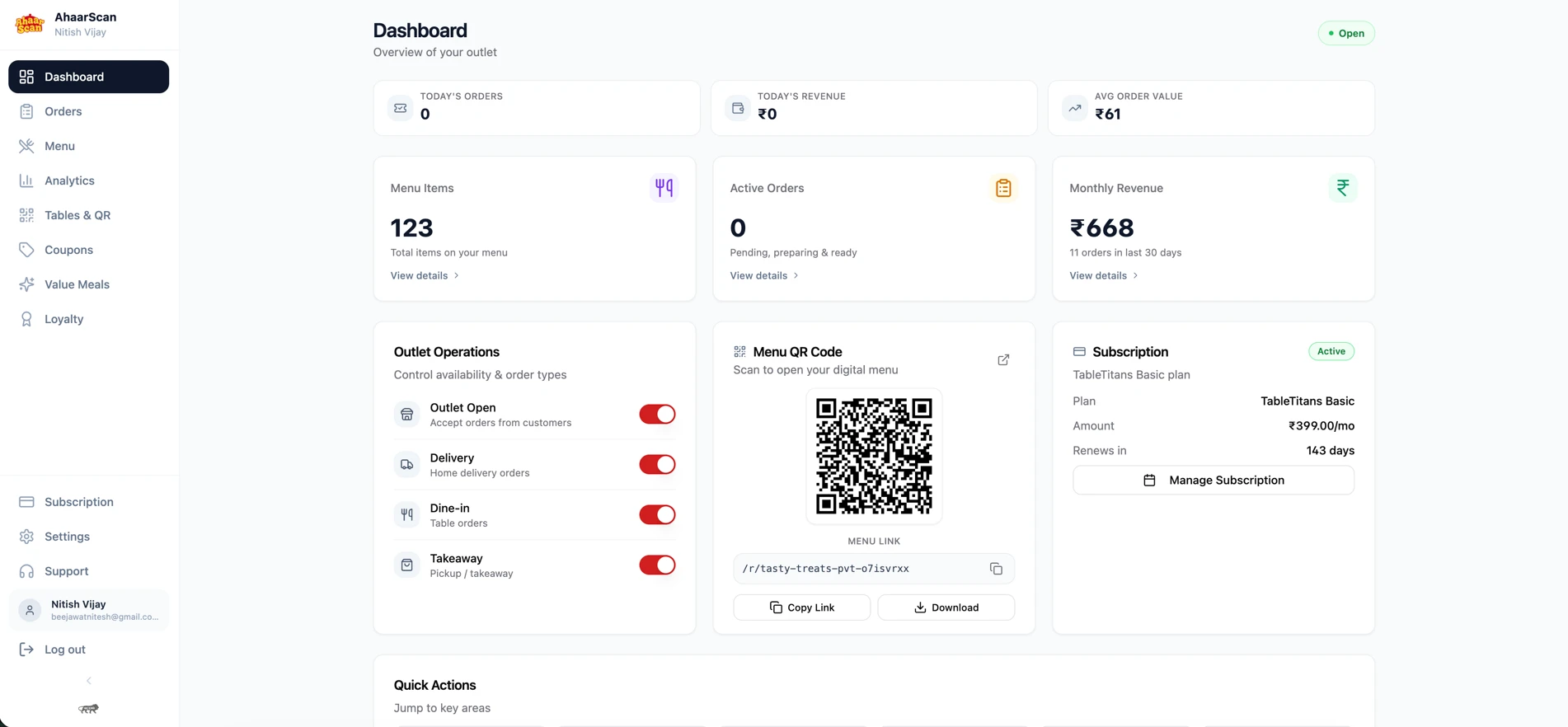The image size is (1568, 727).
Task: Click the Today's Revenue wallet icon
Action: point(738,108)
